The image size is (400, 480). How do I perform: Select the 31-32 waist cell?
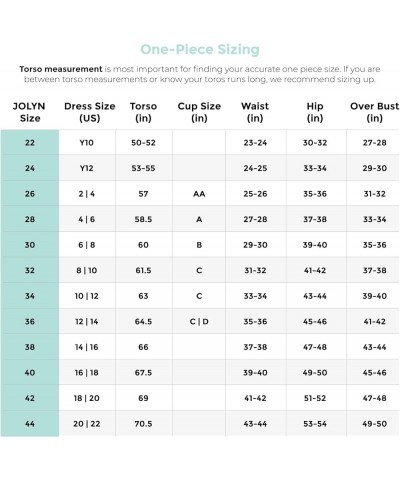pos(255,270)
